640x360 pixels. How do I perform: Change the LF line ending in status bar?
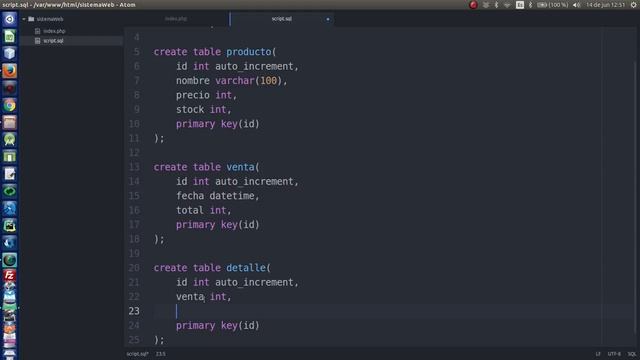point(598,354)
